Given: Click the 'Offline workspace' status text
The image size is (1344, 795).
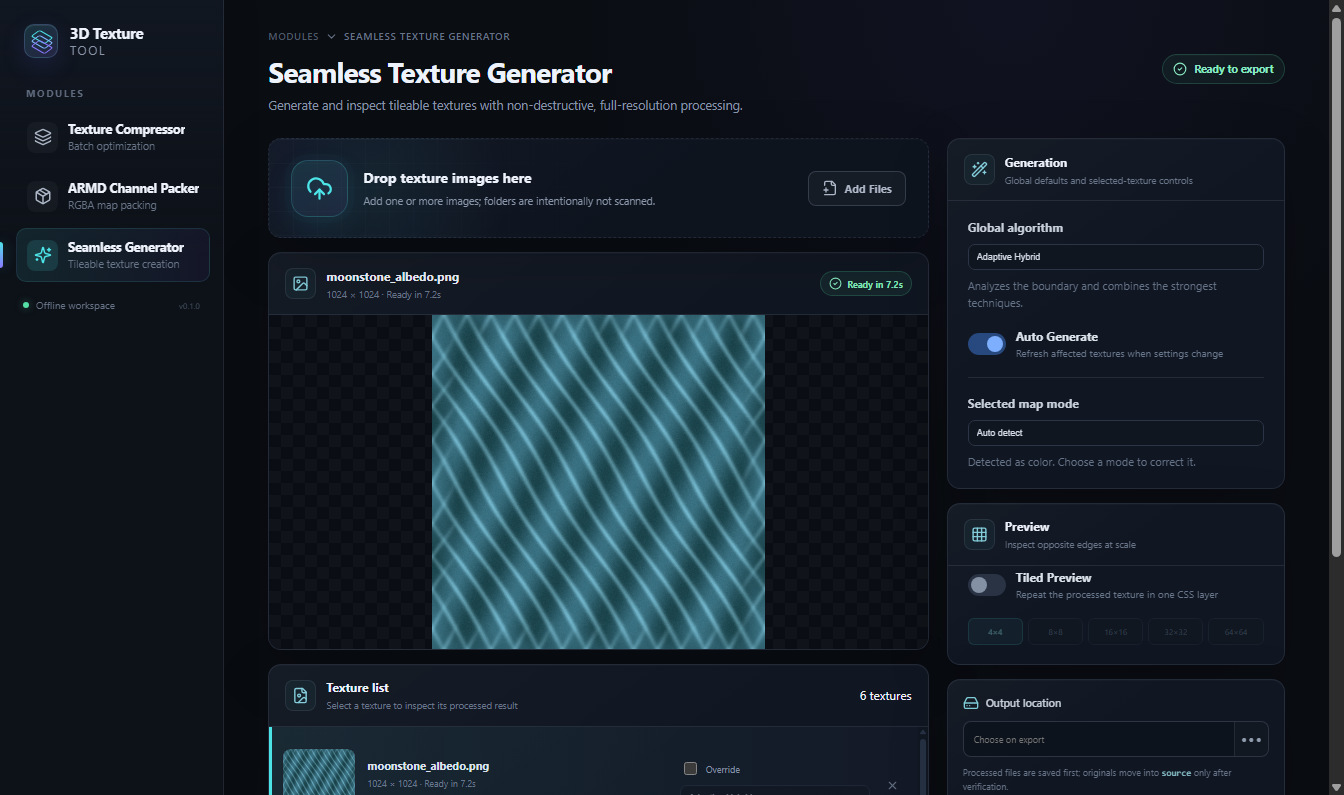Looking at the screenshot, I should click(x=75, y=305).
